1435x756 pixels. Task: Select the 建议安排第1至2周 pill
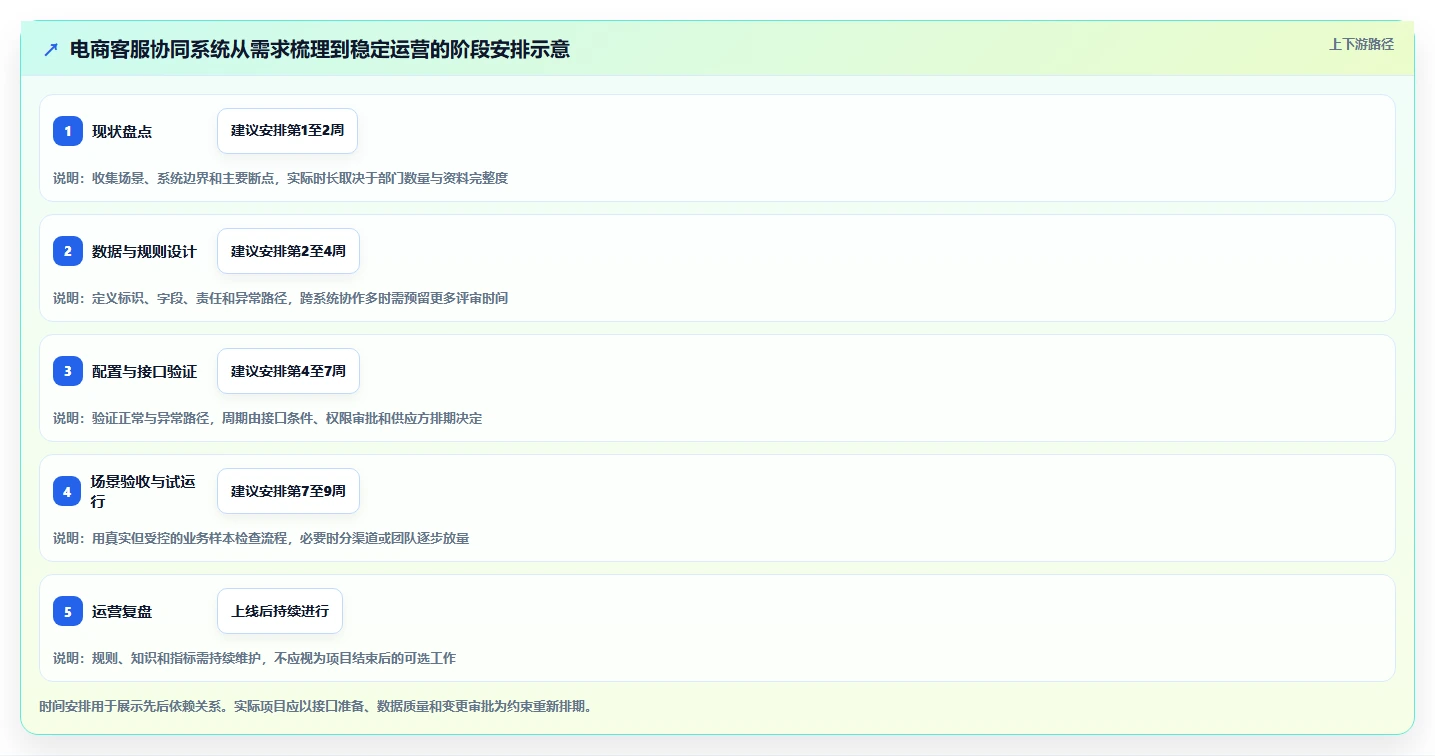click(287, 131)
